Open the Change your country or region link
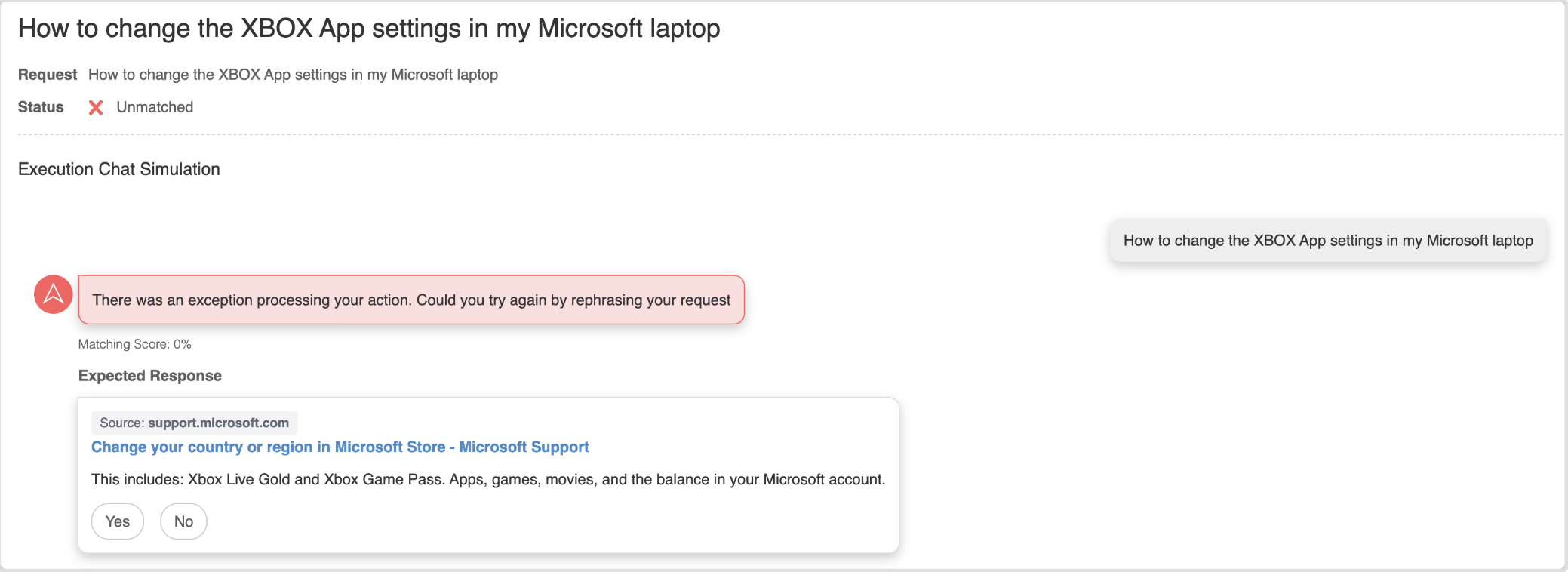The image size is (1568, 572). (x=340, y=447)
